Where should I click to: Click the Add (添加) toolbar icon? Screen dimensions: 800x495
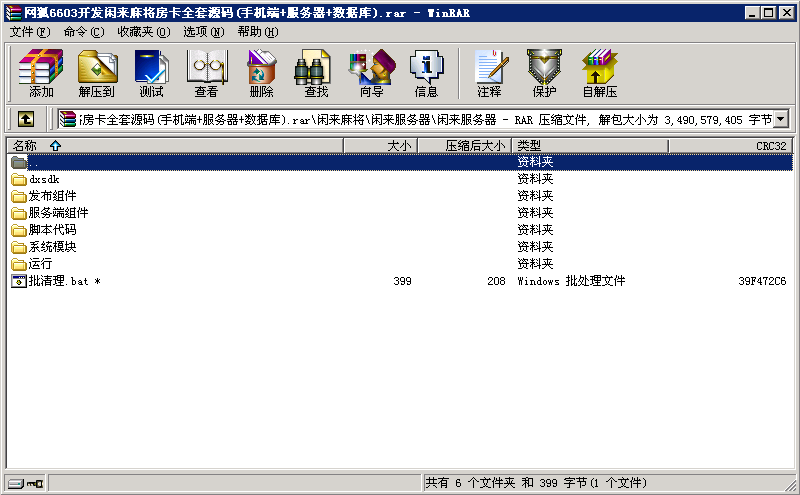[41, 73]
